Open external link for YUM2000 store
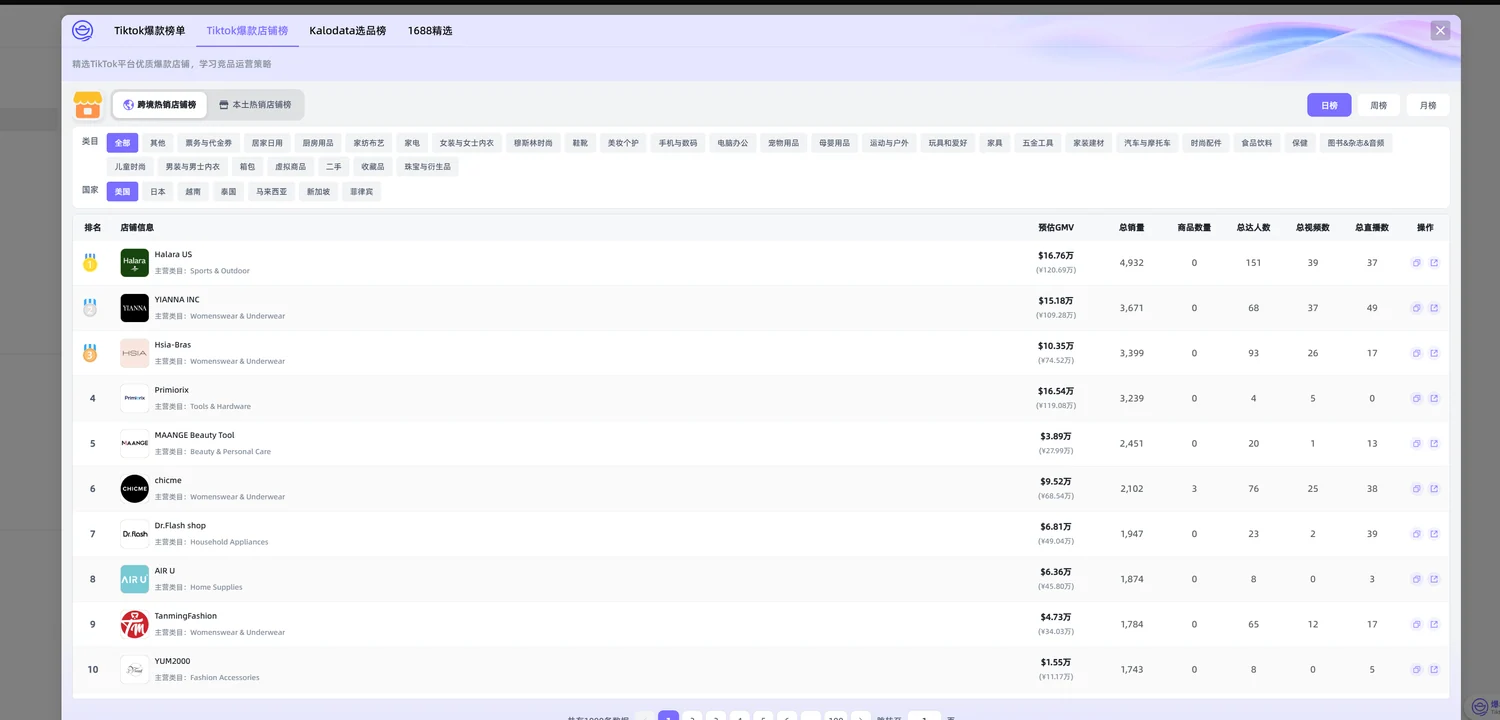The height and width of the screenshot is (720, 1500). pyautogui.click(x=1434, y=669)
